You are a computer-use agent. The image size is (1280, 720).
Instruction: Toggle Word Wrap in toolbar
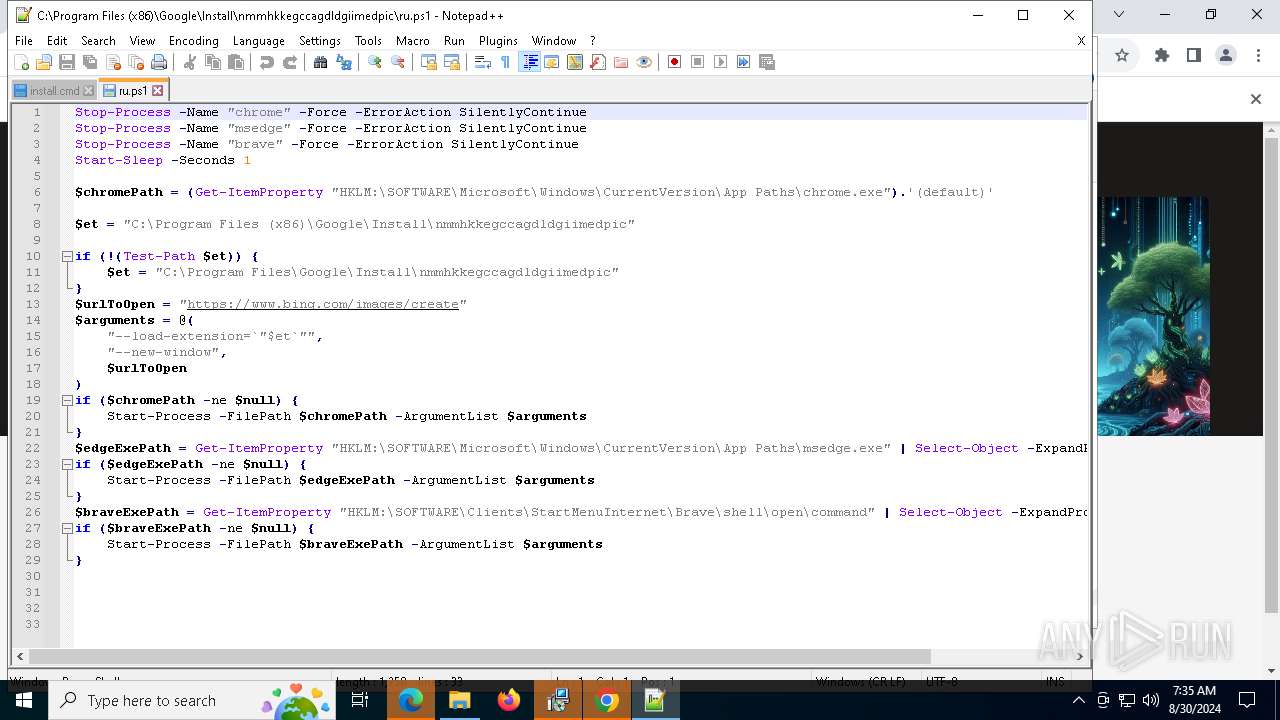click(x=482, y=62)
